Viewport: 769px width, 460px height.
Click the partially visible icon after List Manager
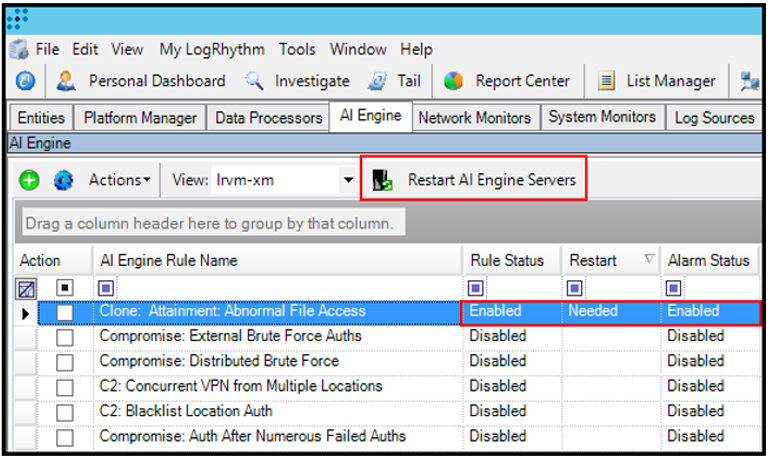point(750,81)
